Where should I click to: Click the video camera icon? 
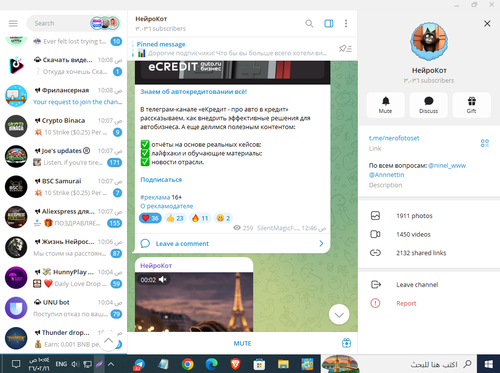coord(375,234)
